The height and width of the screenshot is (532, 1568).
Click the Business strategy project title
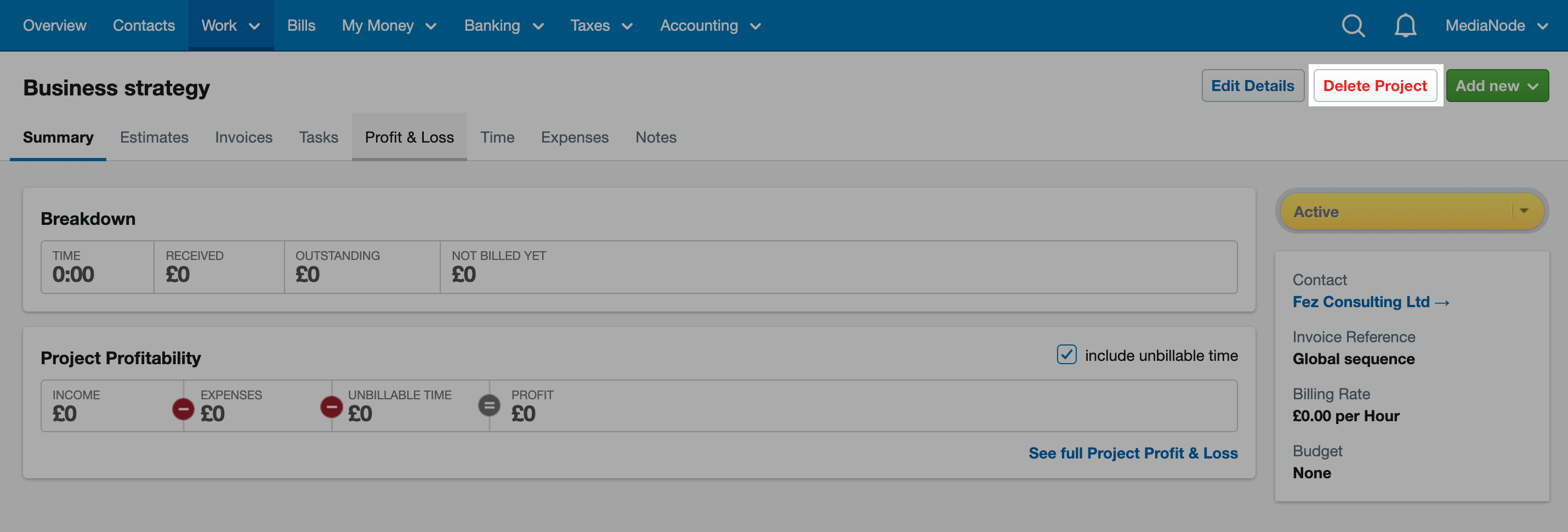(x=116, y=88)
